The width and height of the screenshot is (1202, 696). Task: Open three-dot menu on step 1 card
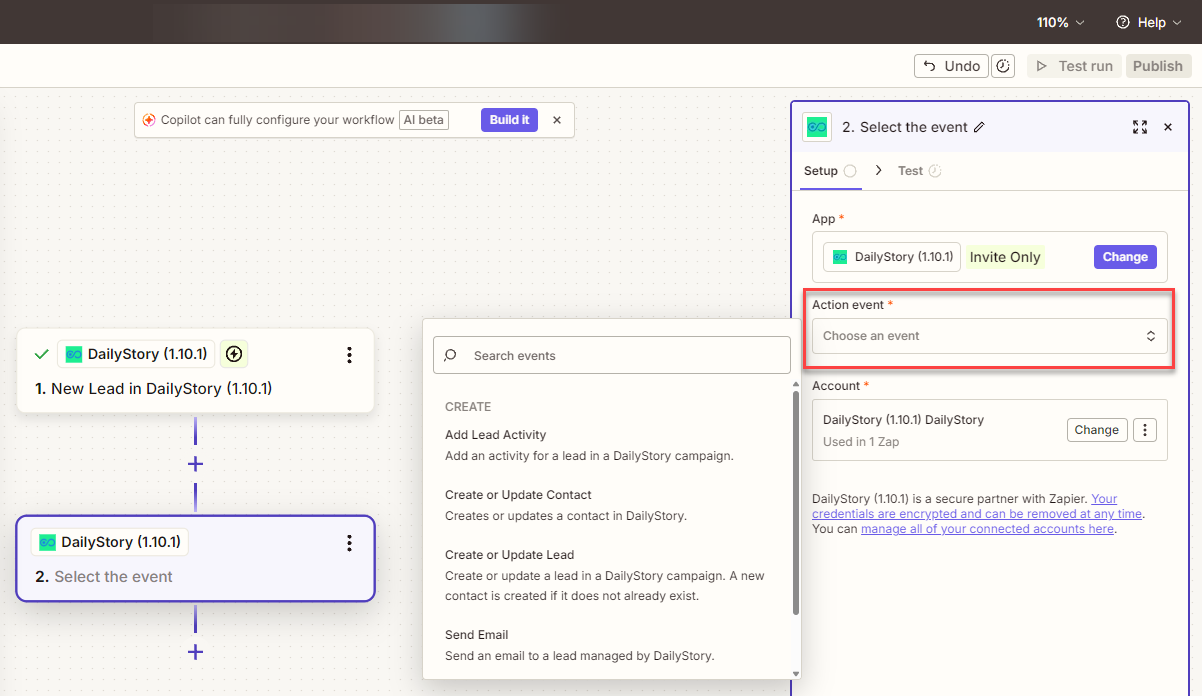[x=349, y=355]
